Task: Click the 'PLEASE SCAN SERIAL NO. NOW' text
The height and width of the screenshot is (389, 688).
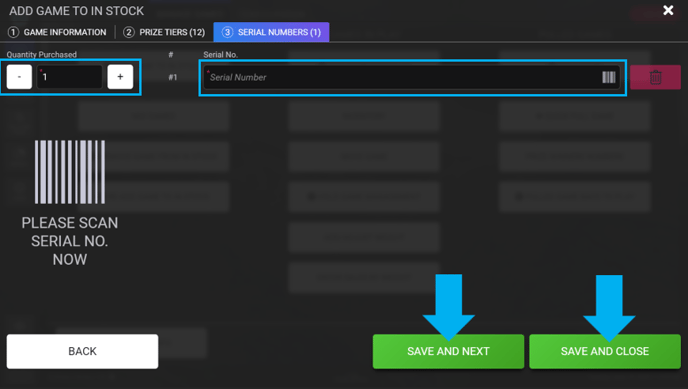Action: pos(70,241)
